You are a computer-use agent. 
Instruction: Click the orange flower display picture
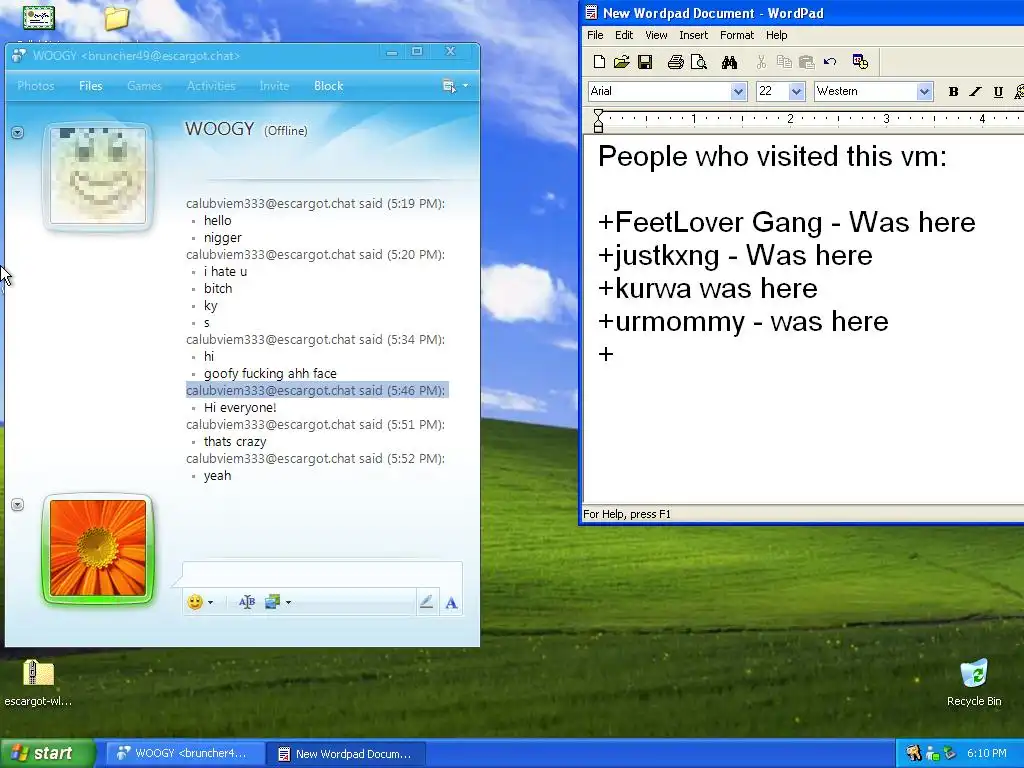click(x=98, y=548)
